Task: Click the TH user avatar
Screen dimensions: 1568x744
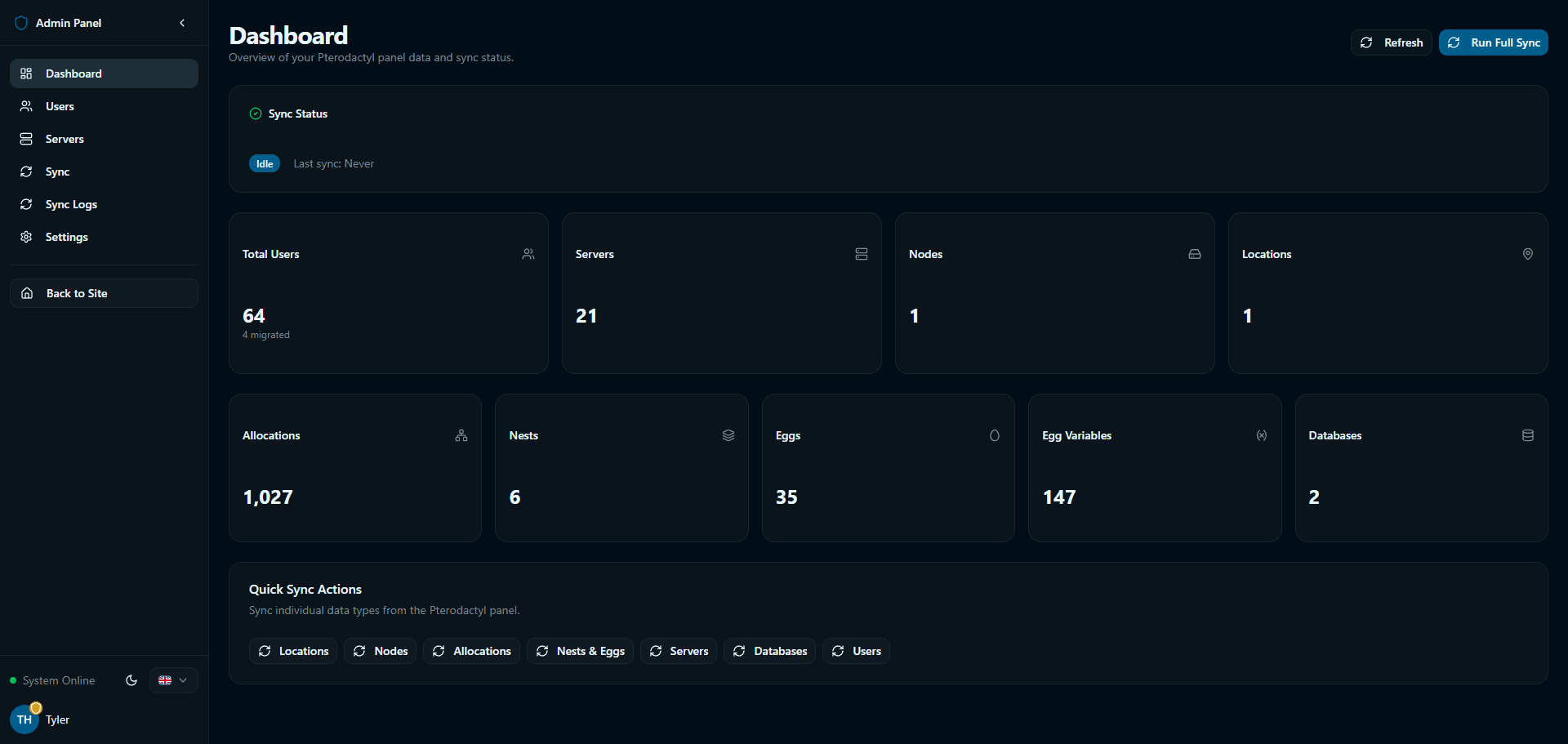Action: click(24, 719)
